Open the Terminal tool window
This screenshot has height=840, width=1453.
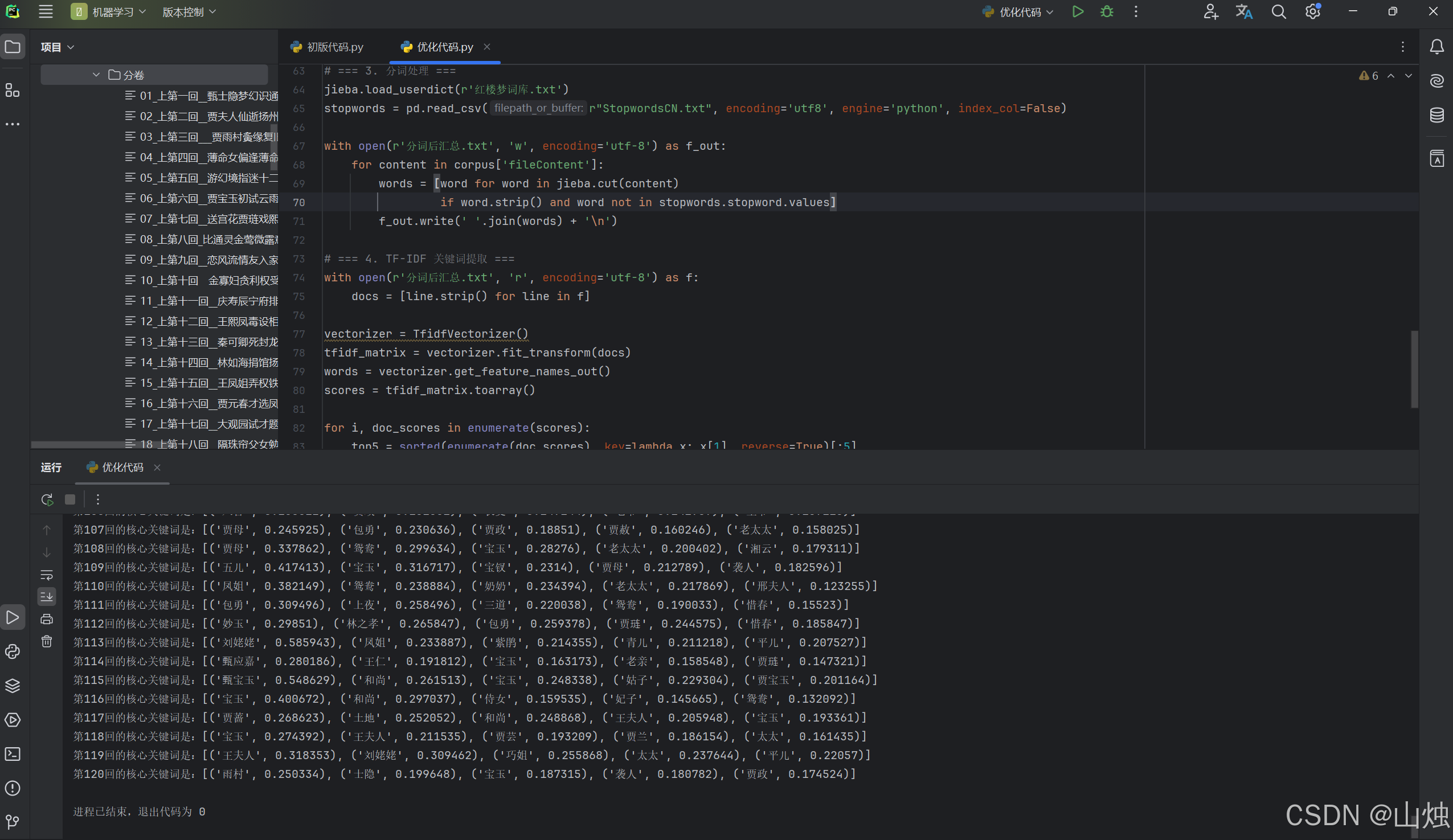pyautogui.click(x=13, y=754)
